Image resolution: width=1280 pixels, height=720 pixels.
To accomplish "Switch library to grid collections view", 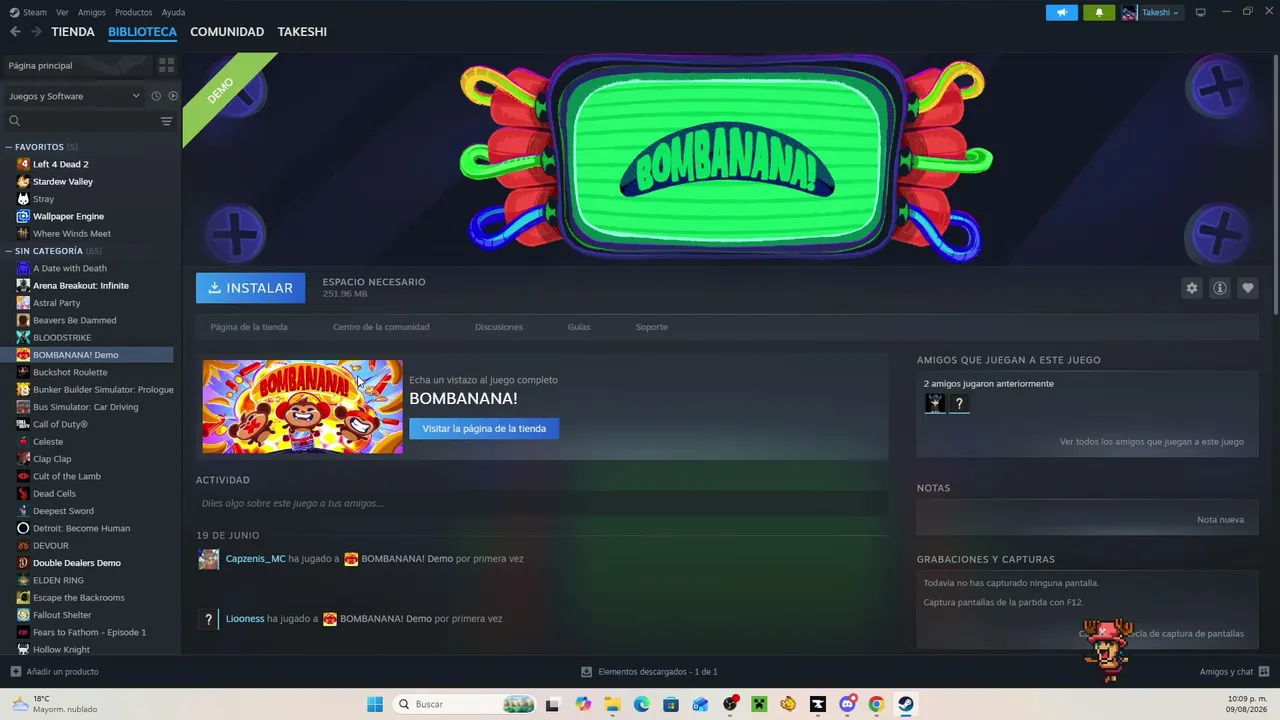I will (167, 65).
